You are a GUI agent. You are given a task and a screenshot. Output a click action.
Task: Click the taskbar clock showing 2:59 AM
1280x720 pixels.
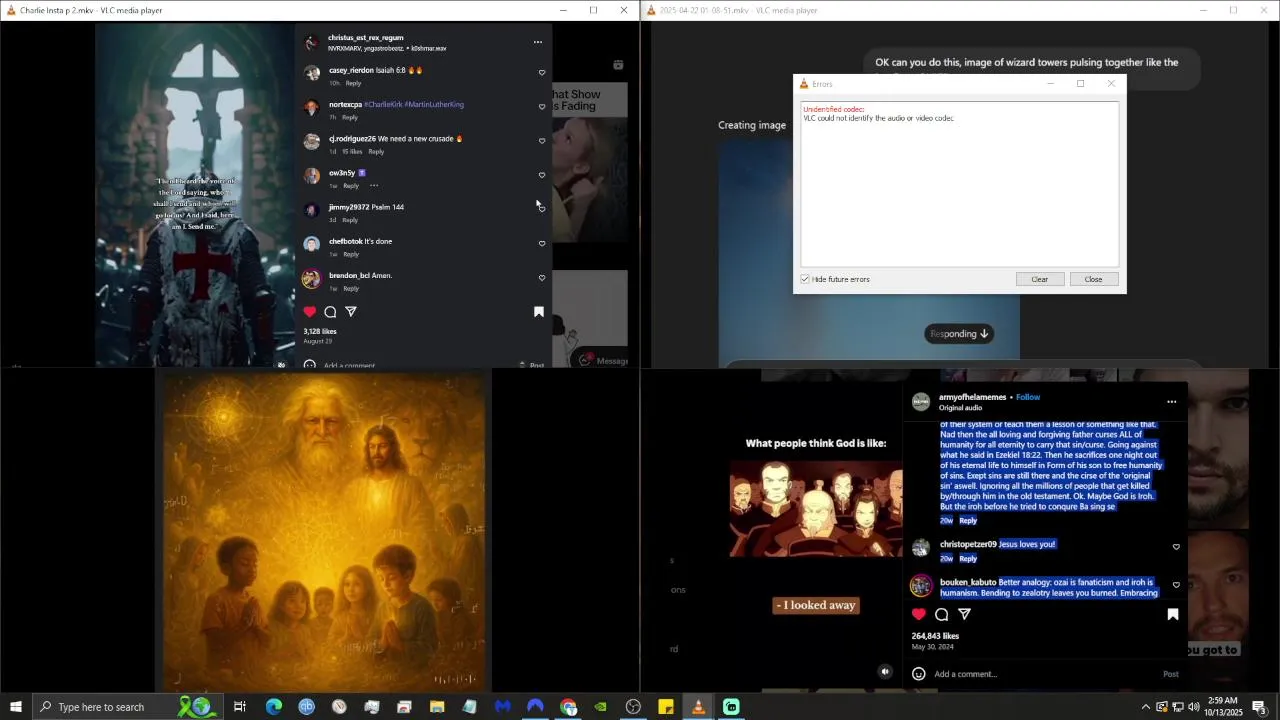pyautogui.click(x=1223, y=707)
